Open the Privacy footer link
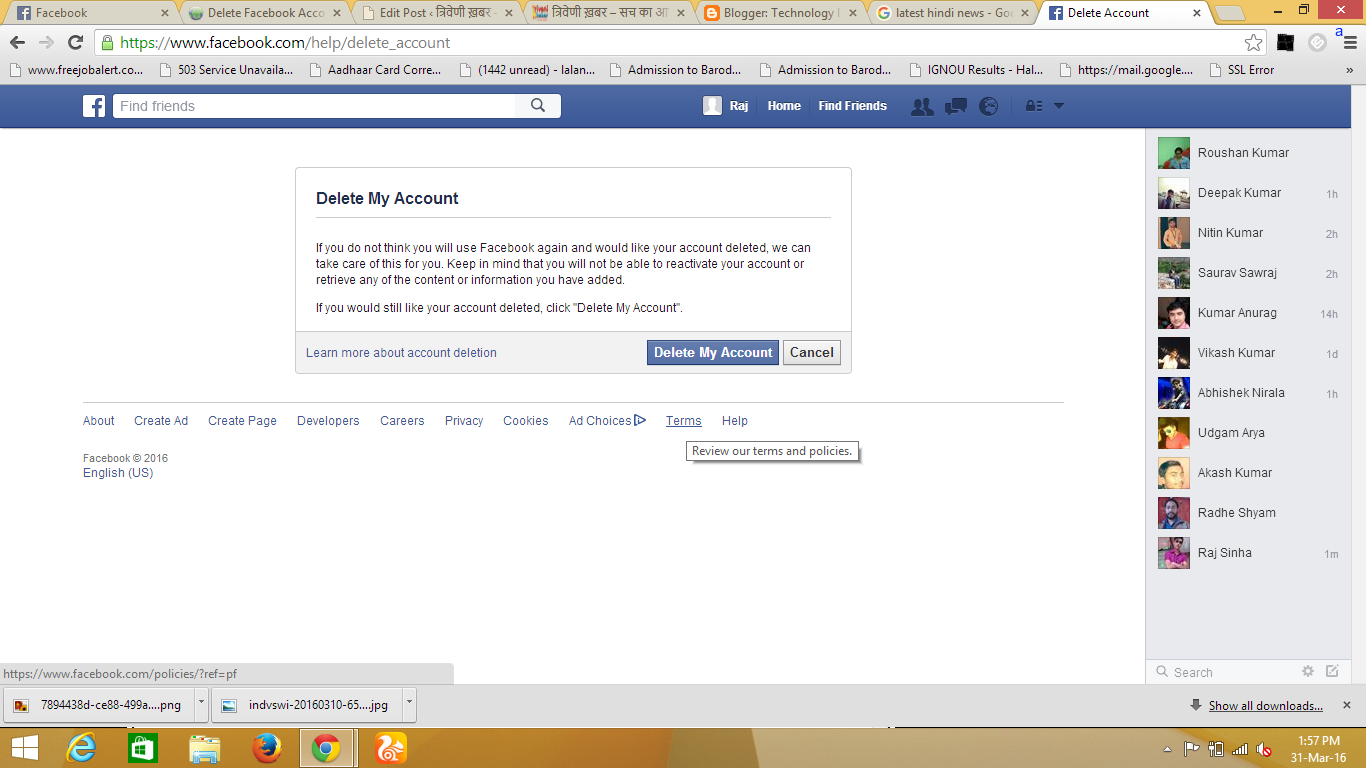This screenshot has width=1366, height=768. tap(464, 421)
